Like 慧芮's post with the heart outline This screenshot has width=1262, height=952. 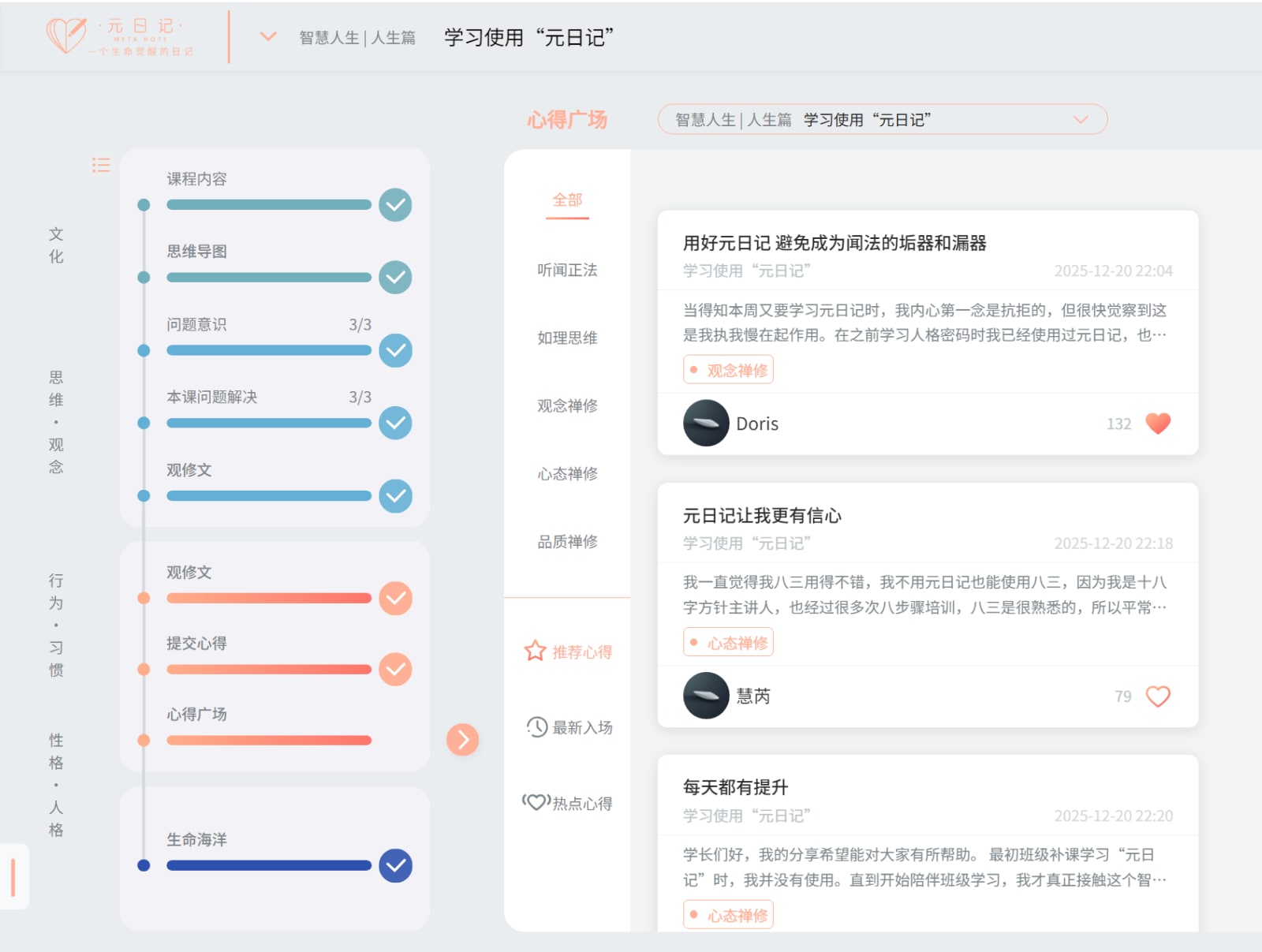pos(1158,696)
